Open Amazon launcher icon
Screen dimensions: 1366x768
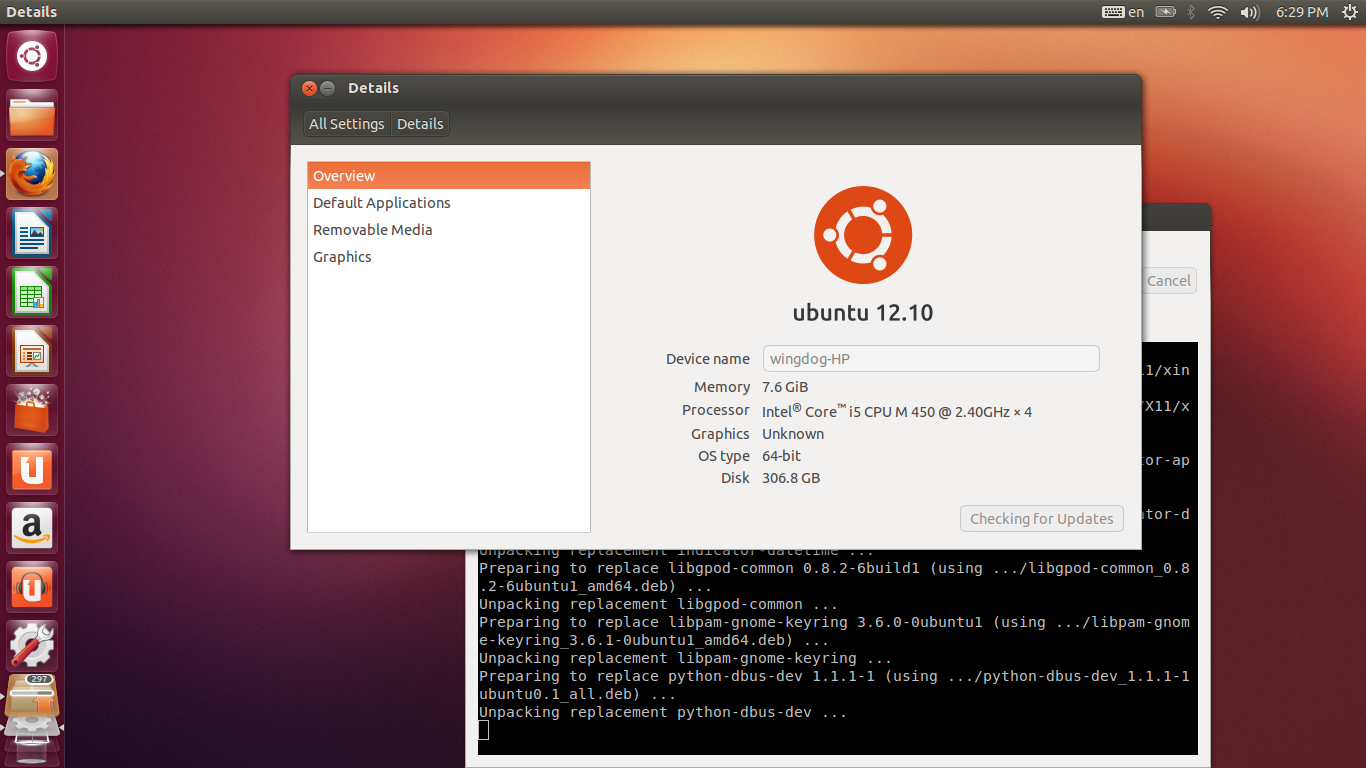click(x=32, y=528)
